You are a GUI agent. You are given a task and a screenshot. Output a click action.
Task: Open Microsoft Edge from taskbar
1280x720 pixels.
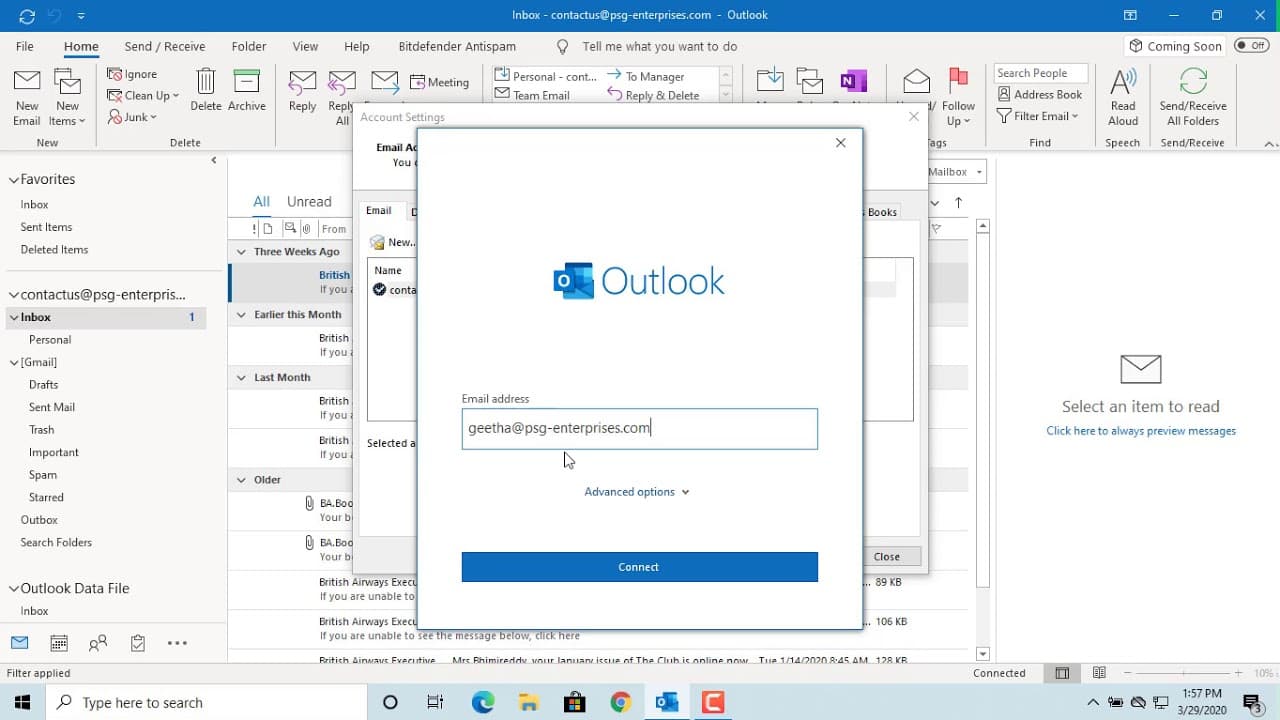[x=483, y=702]
